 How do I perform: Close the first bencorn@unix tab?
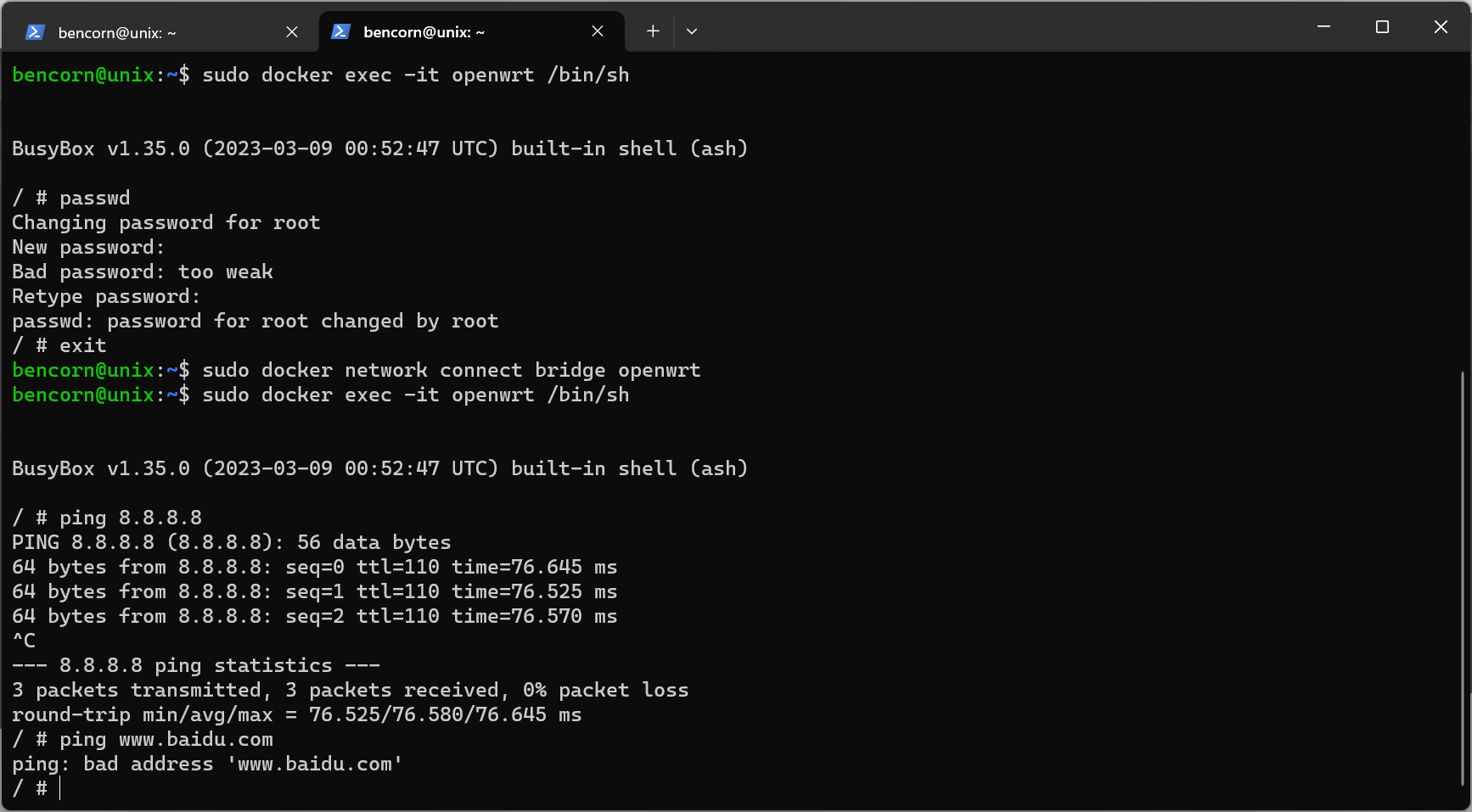[291, 31]
